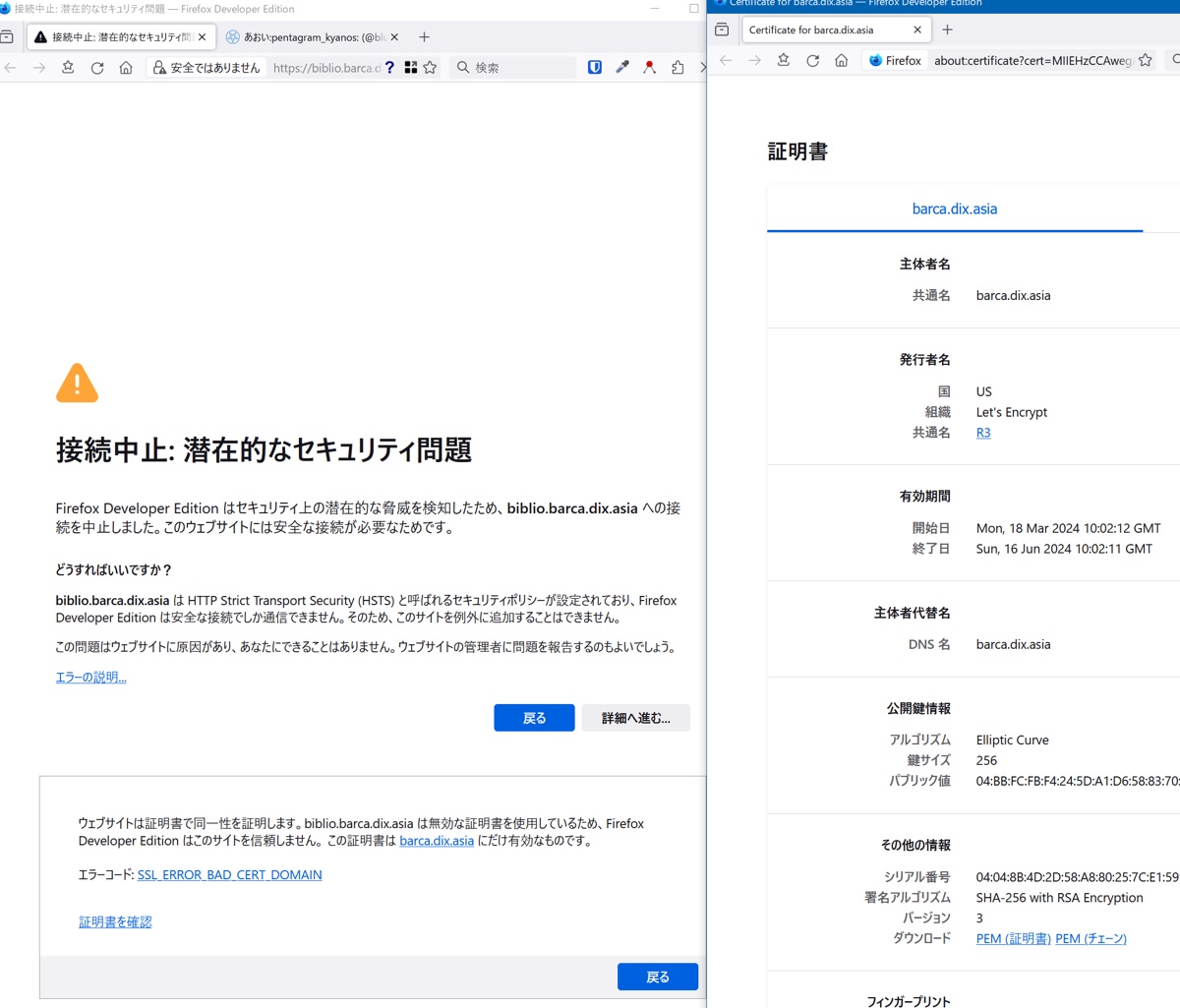Open the SSL_ERROR_BAD_CERT_DOMAIN error code link
The image size is (1180, 1008).
[230, 875]
